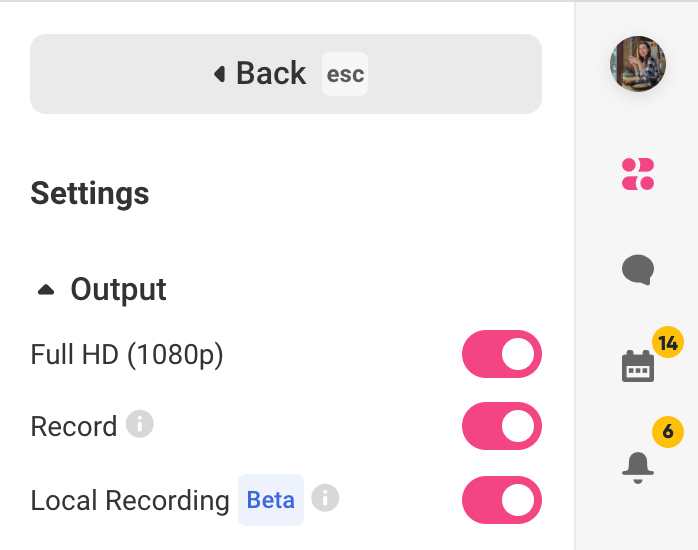Click the info icon beside Local Recording
Image resolution: width=698 pixels, height=550 pixels.
click(x=325, y=498)
